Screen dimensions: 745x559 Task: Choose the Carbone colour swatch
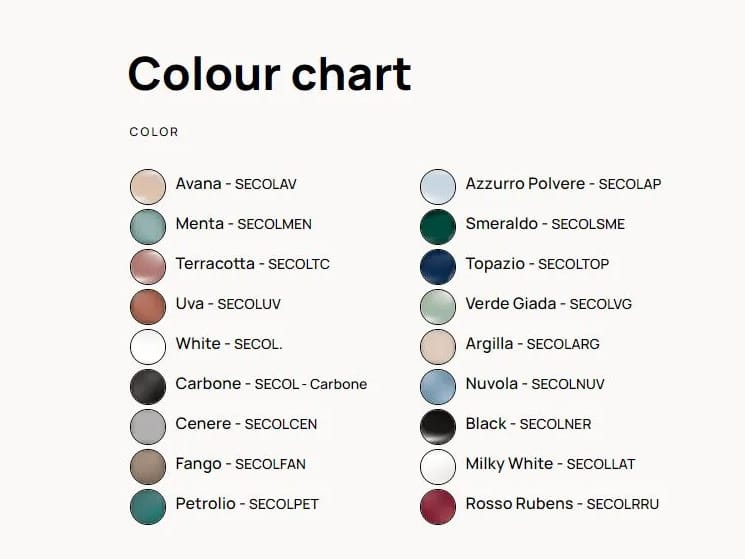coord(147,387)
